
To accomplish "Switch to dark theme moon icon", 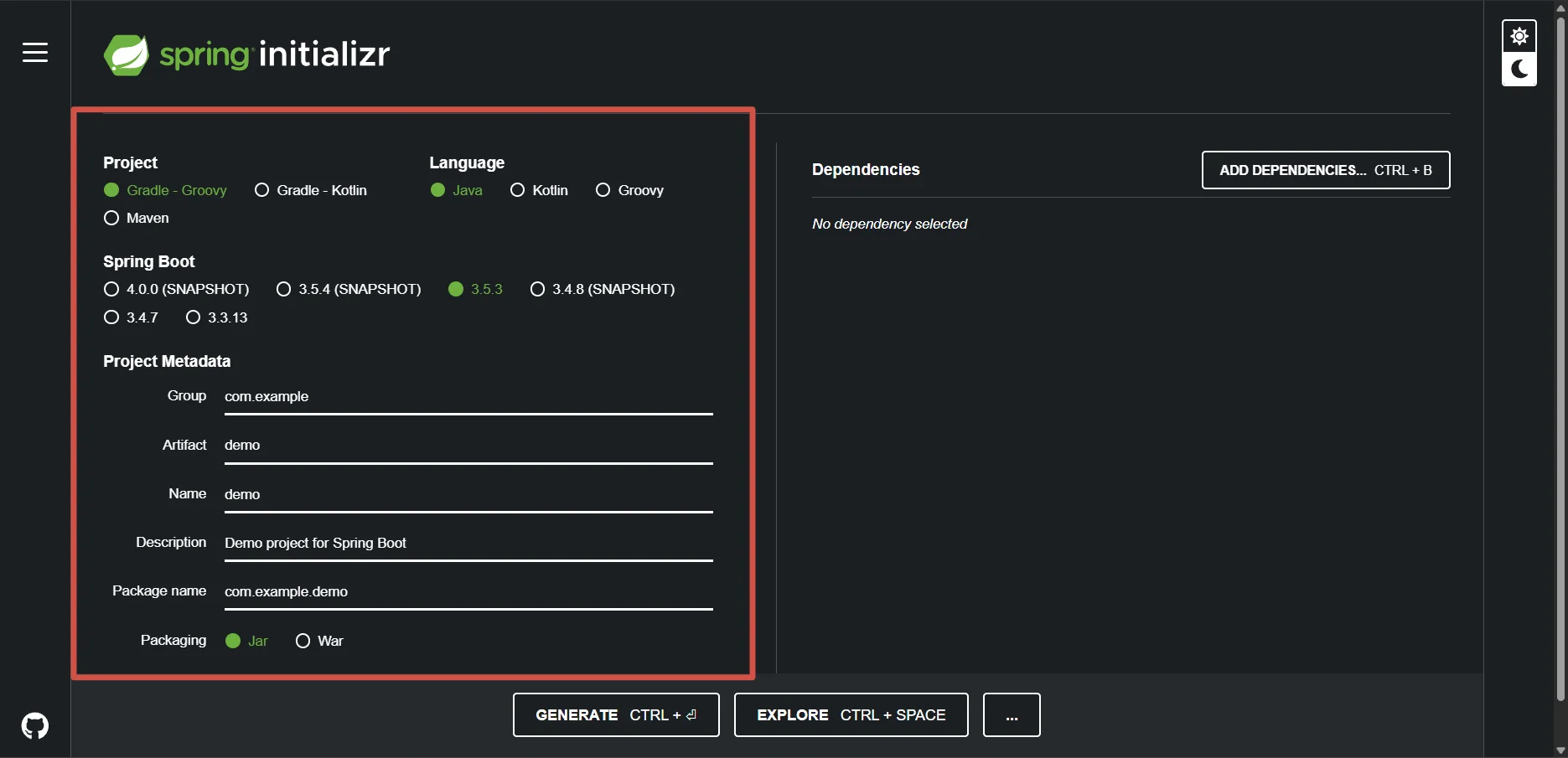I will [x=1519, y=69].
